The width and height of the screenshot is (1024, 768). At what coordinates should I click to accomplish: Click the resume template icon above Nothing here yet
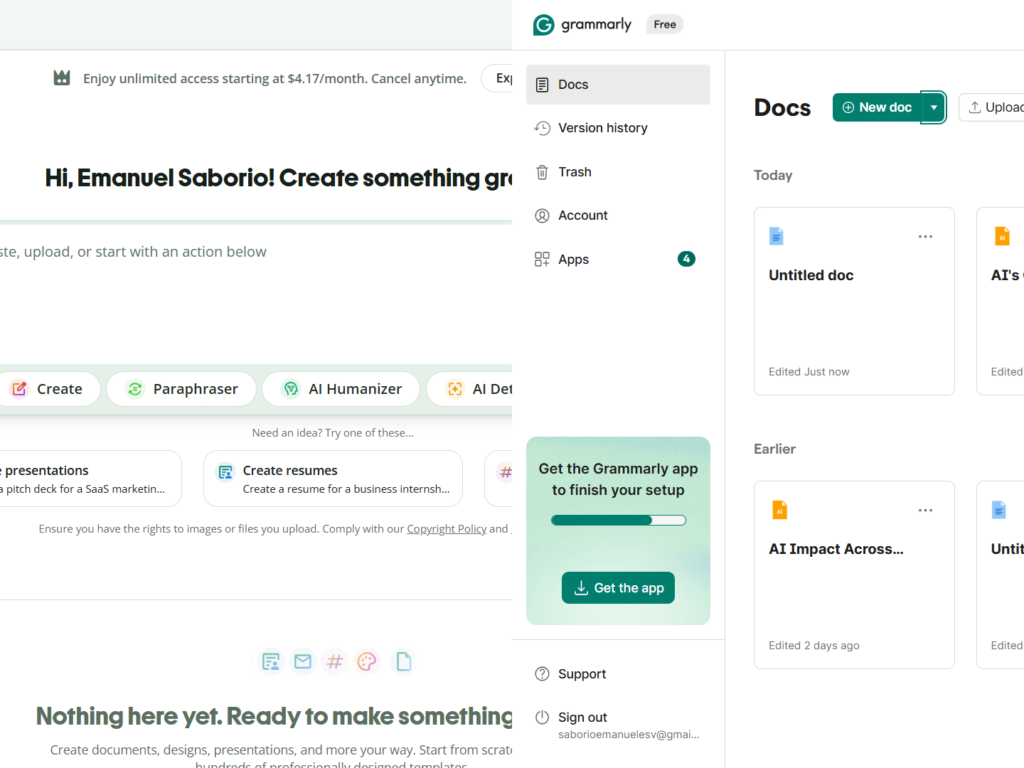[x=270, y=662]
